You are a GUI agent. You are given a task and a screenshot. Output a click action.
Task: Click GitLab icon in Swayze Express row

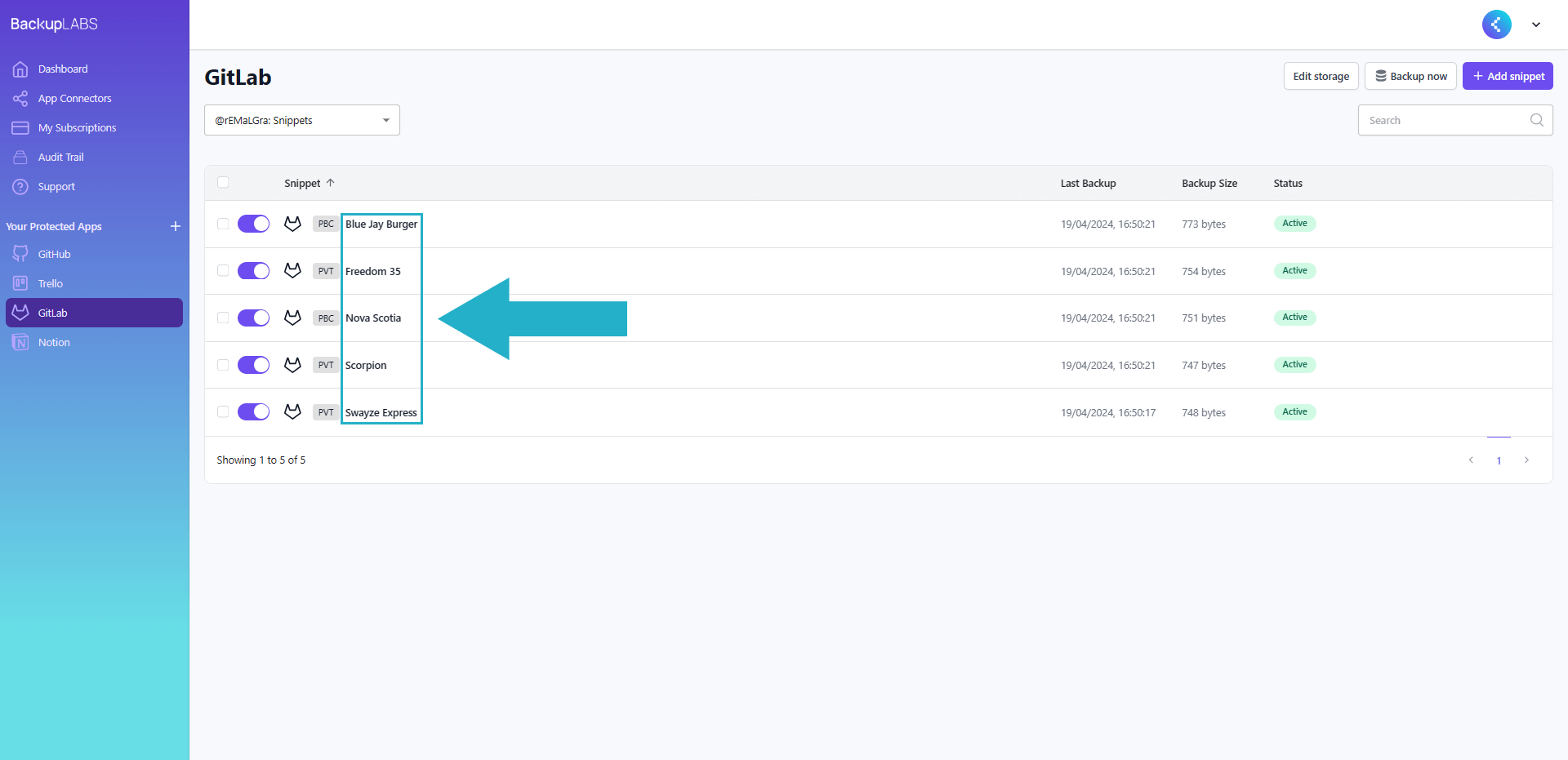pos(292,411)
